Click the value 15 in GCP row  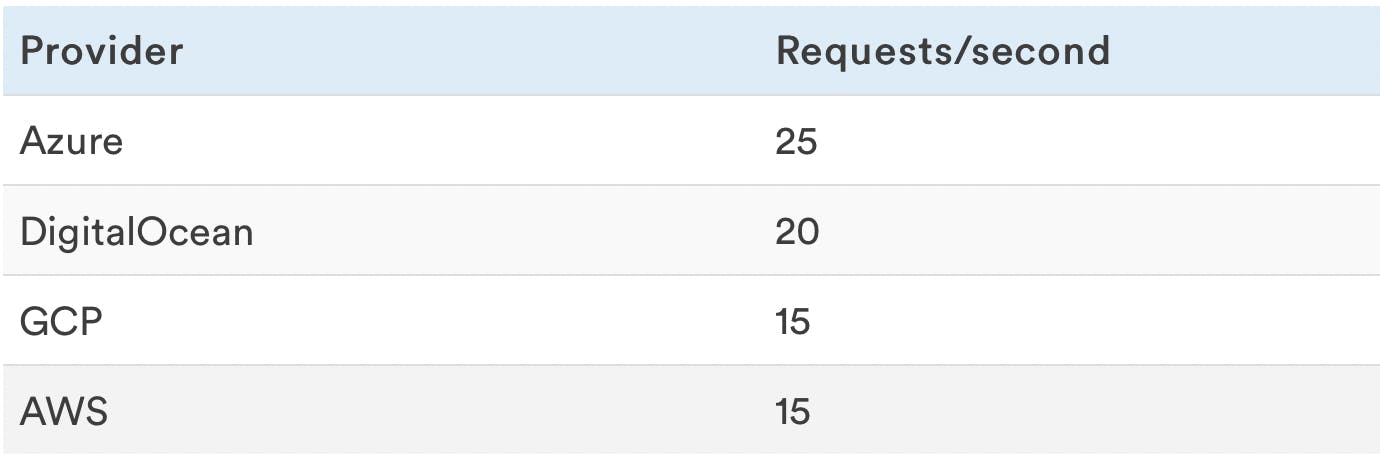pos(793,321)
